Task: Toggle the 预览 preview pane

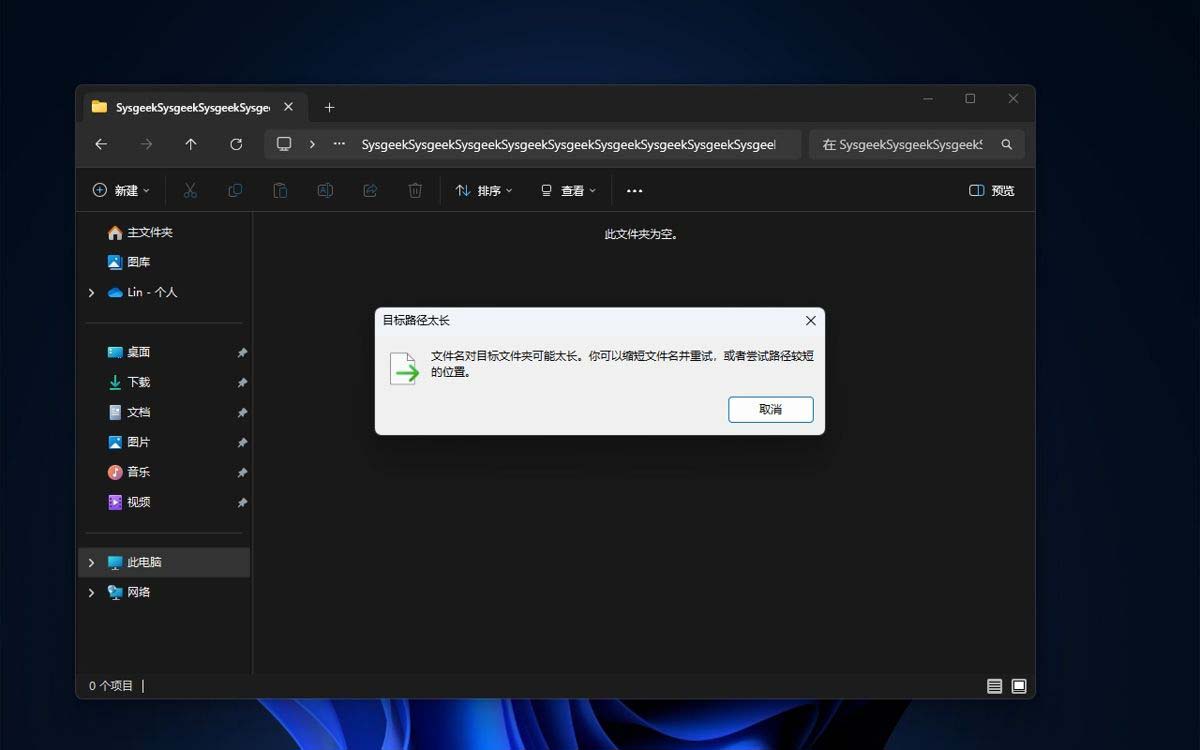Action: pyautogui.click(x=992, y=190)
